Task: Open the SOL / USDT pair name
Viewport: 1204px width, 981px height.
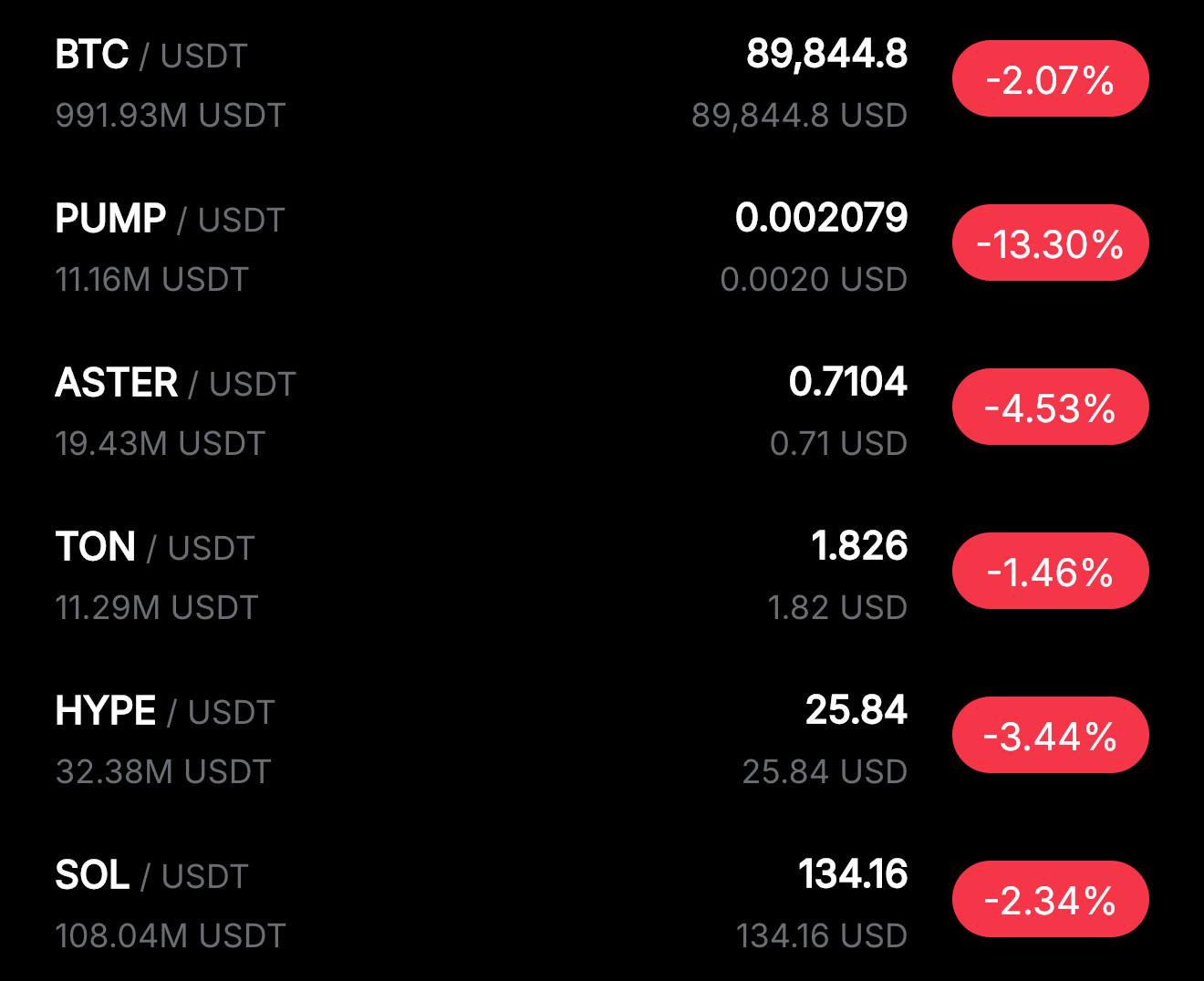Action: (151, 876)
